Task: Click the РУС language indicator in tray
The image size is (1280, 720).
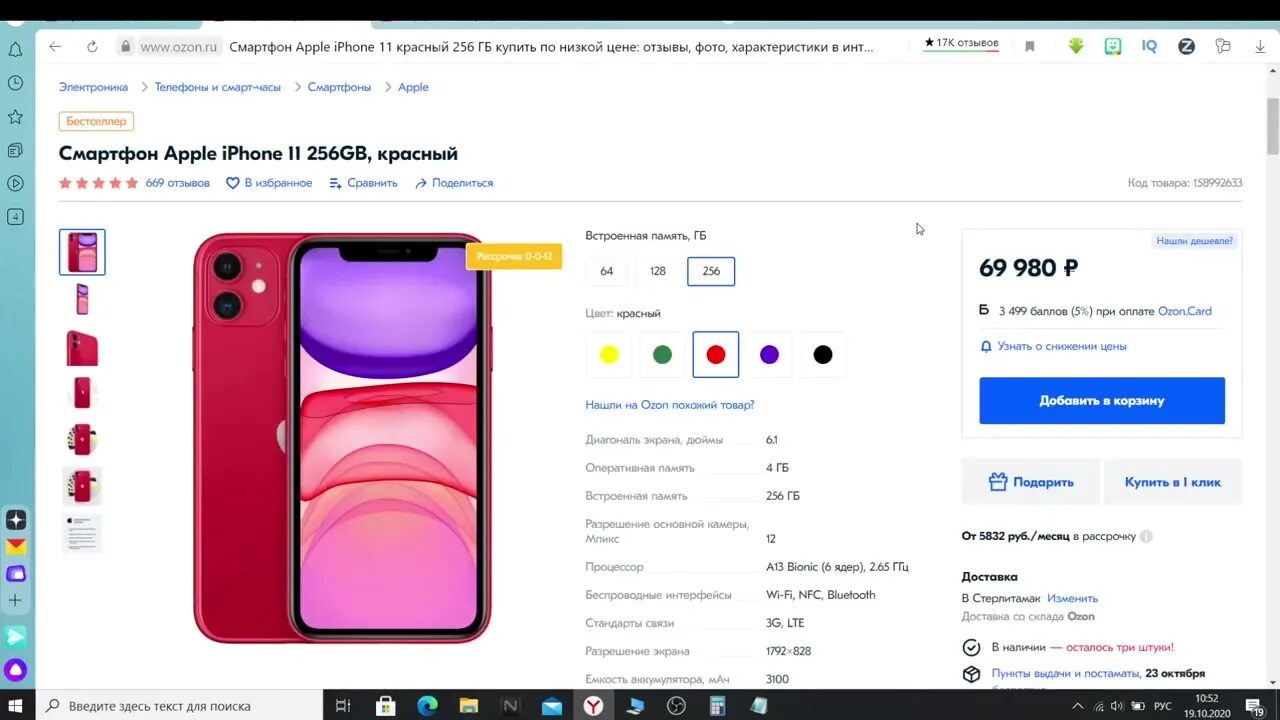Action: pyautogui.click(x=1163, y=706)
